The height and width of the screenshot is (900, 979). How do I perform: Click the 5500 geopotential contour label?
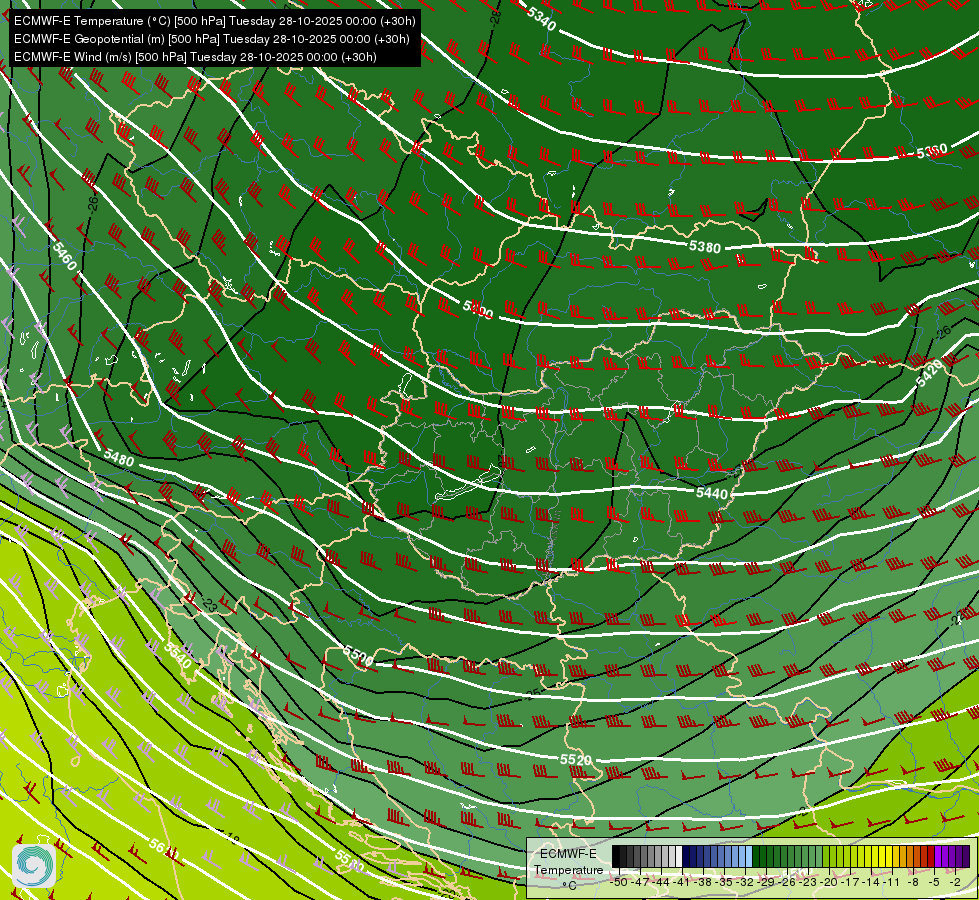point(358,656)
